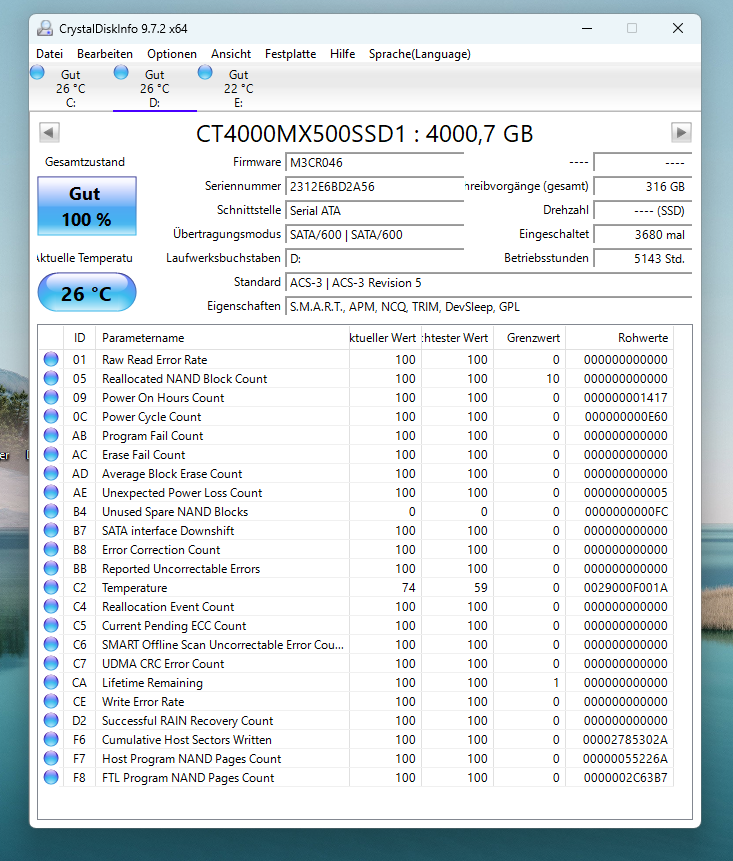Click the Übertragungsmodus field SATA/600
Screen dimensions: 733x861
[x=374, y=234]
